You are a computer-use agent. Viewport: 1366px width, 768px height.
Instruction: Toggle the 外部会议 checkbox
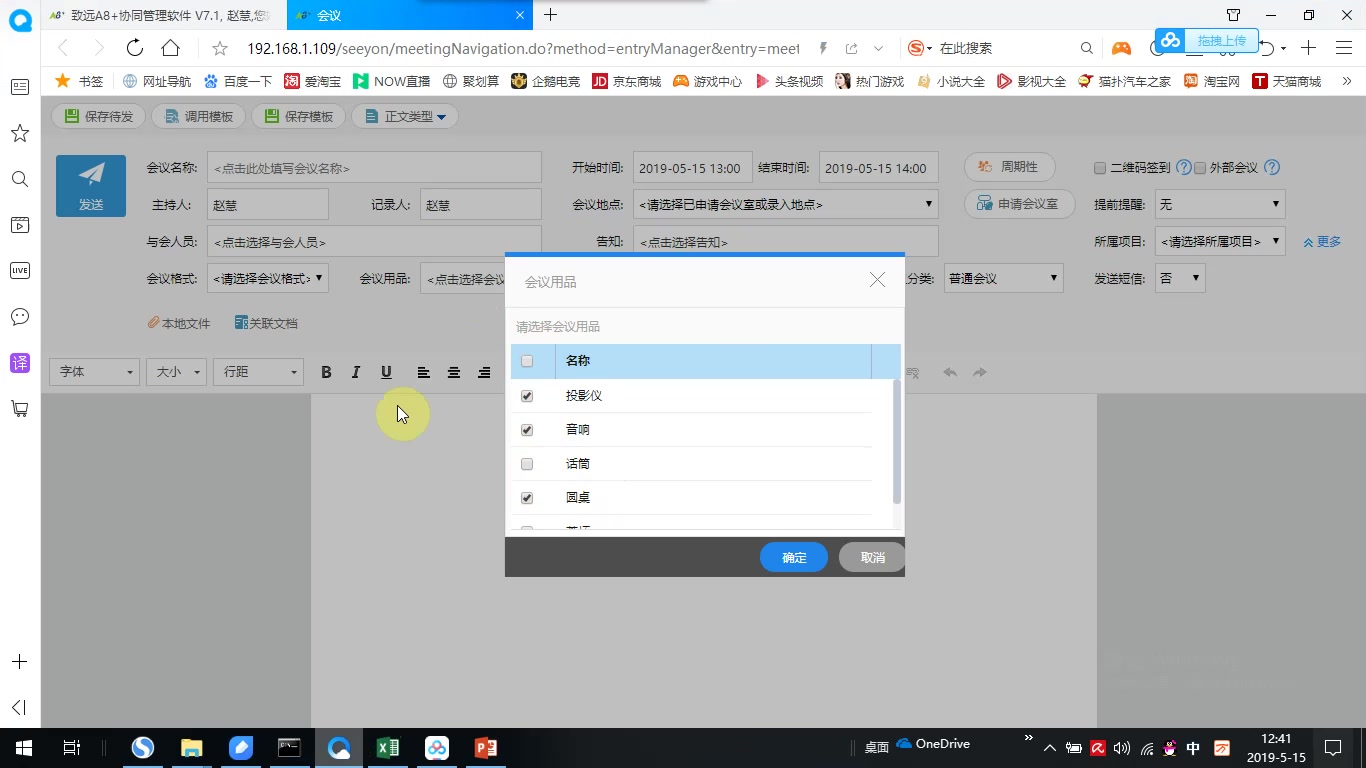[x=1200, y=168]
